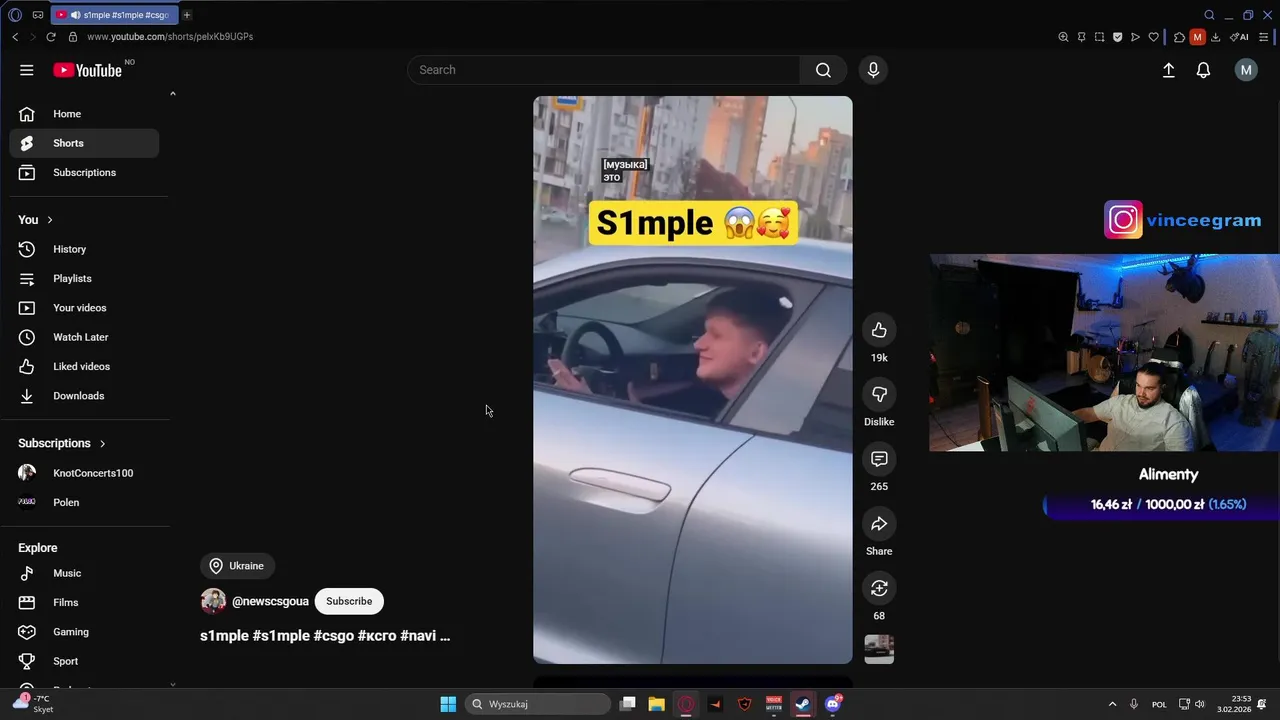Open the account avatar menu
Screen dimensions: 1280x720
pyautogui.click(x=1246, y=70)
